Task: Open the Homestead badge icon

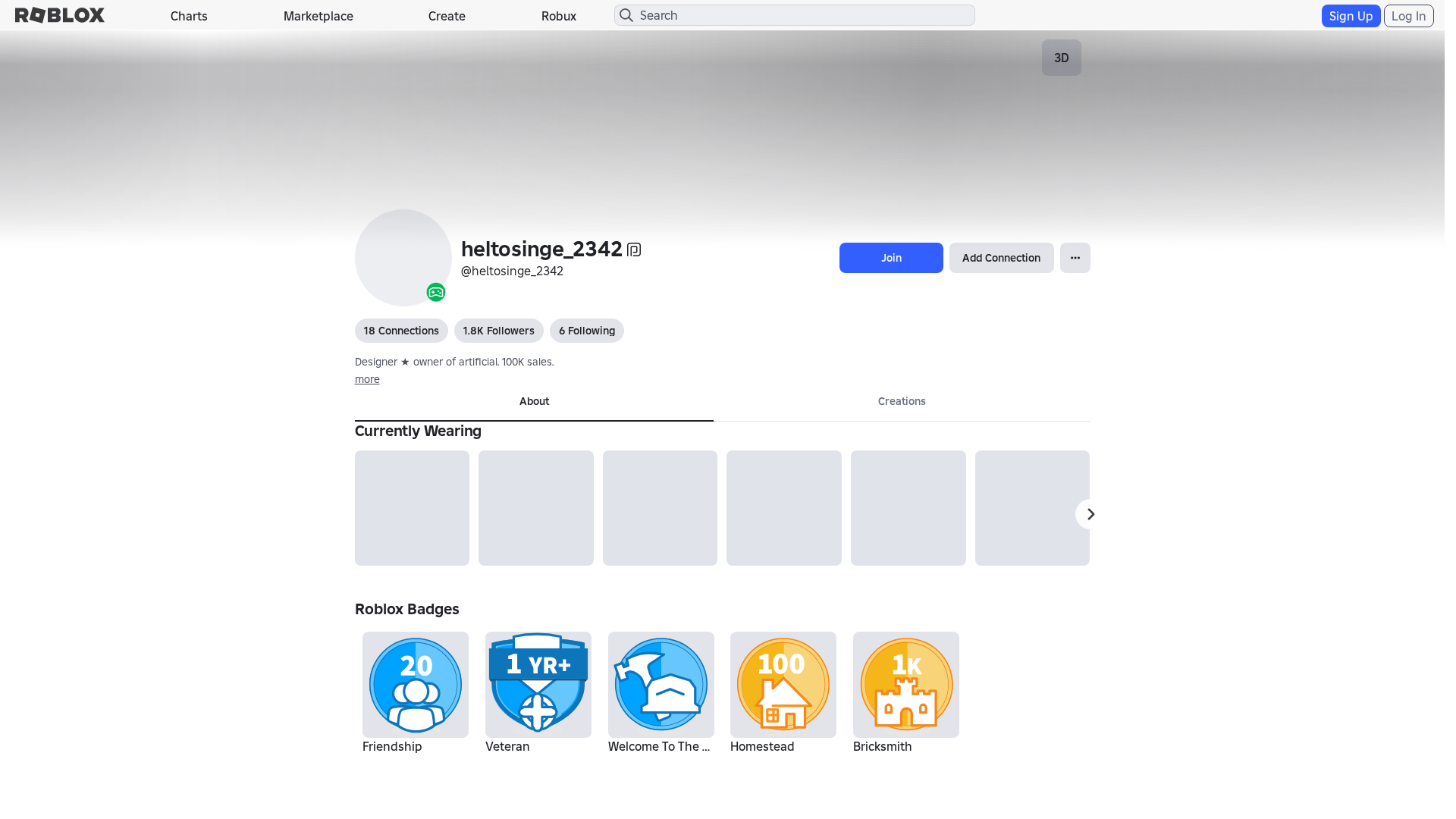Action: pyautogui.click(x=783, y=685)
